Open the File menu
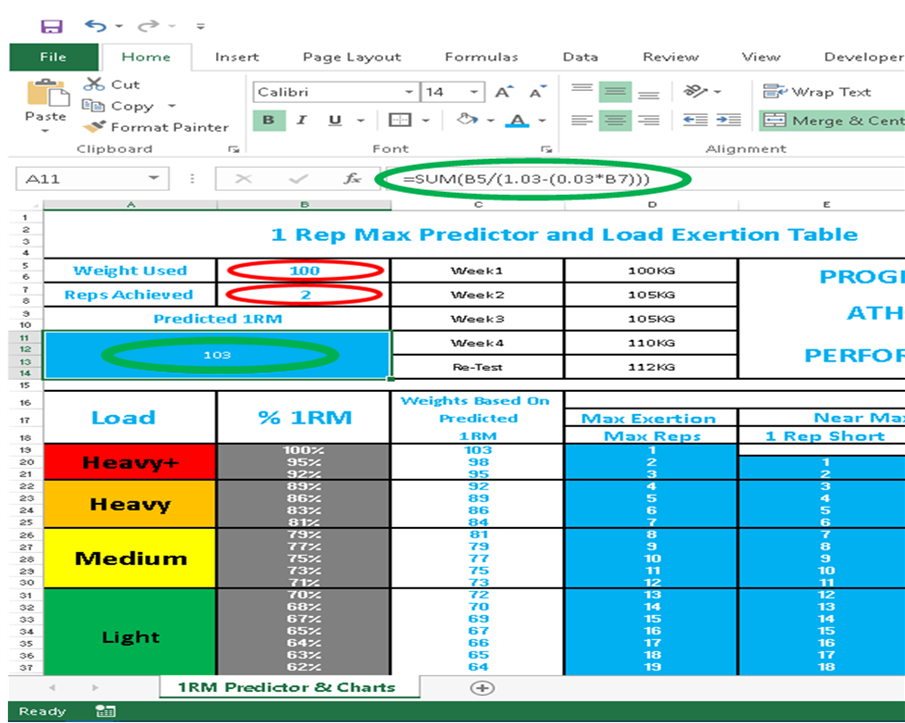 tap(52, 57)
